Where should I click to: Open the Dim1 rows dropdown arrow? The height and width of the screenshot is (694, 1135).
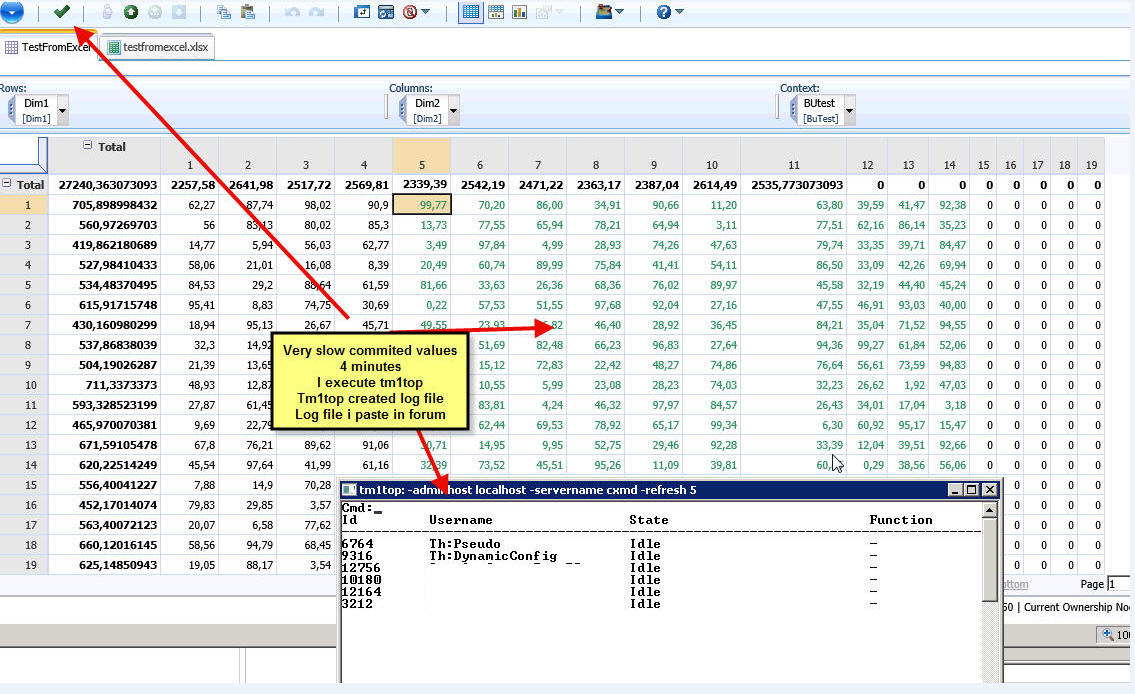(63, 110)
